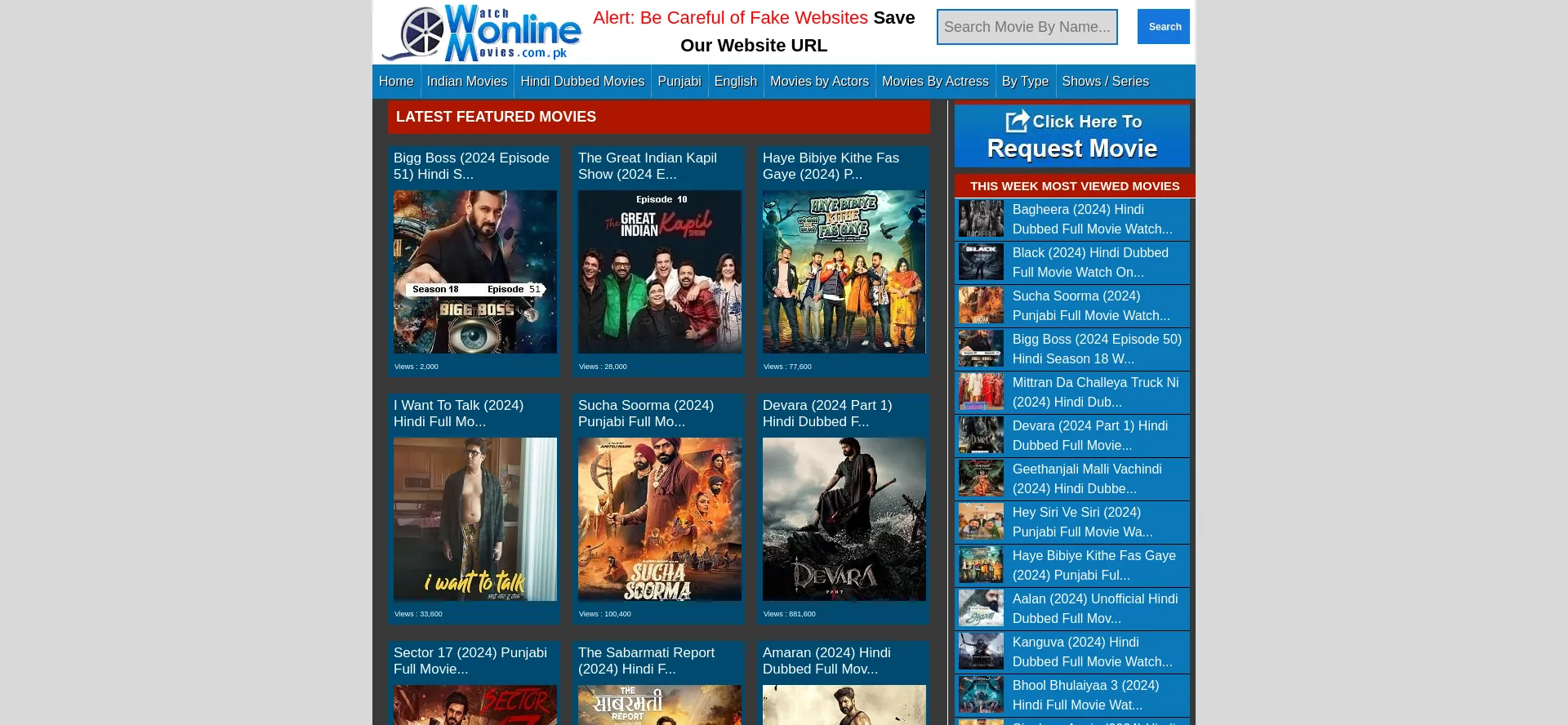
Task: Open Aalan Unofficial Hindi Dubbed link
Action: point(1095,609)
